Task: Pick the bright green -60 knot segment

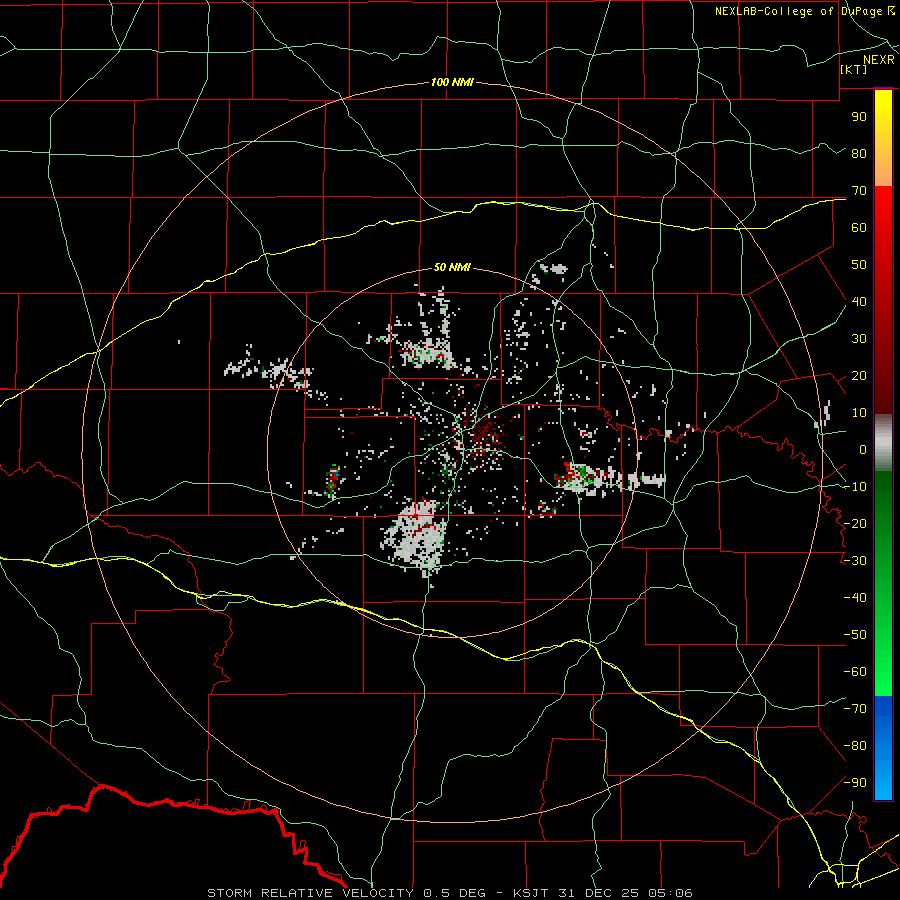Action: pos(883,680)
